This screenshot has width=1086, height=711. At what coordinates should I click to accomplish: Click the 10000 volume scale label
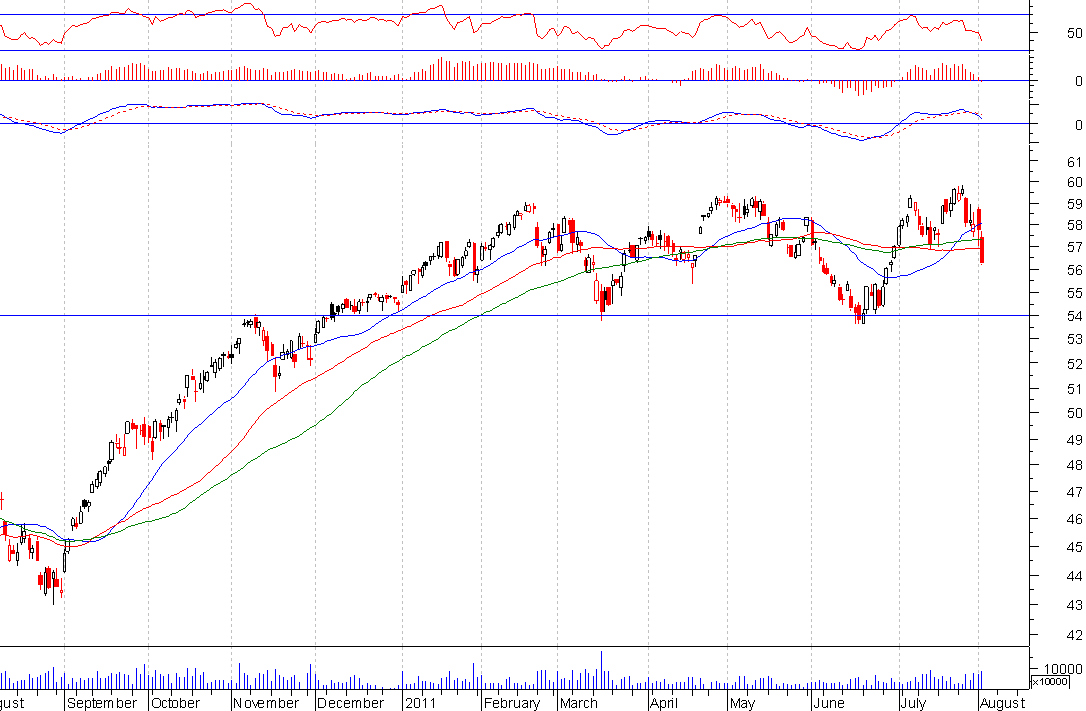tap(1063, 669)
